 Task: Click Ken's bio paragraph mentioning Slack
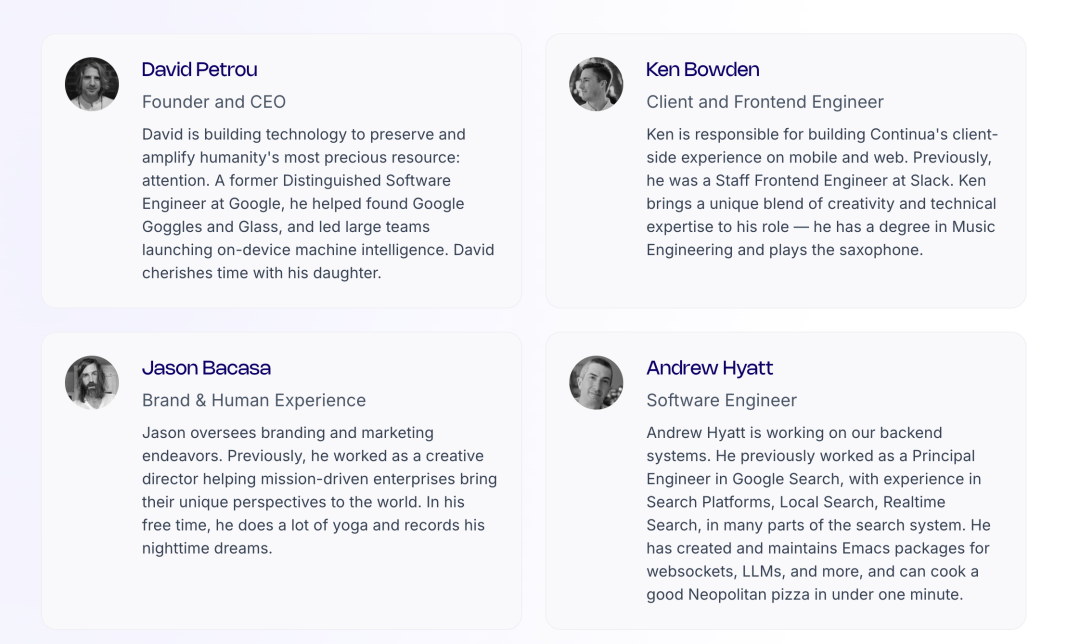[x=821, y=192]
